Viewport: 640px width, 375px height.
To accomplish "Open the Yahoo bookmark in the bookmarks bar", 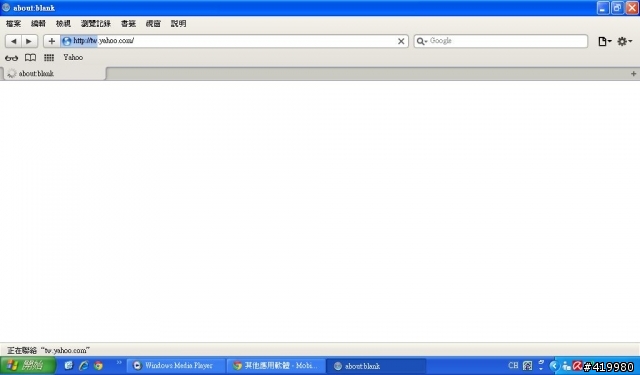I will 73,58.
